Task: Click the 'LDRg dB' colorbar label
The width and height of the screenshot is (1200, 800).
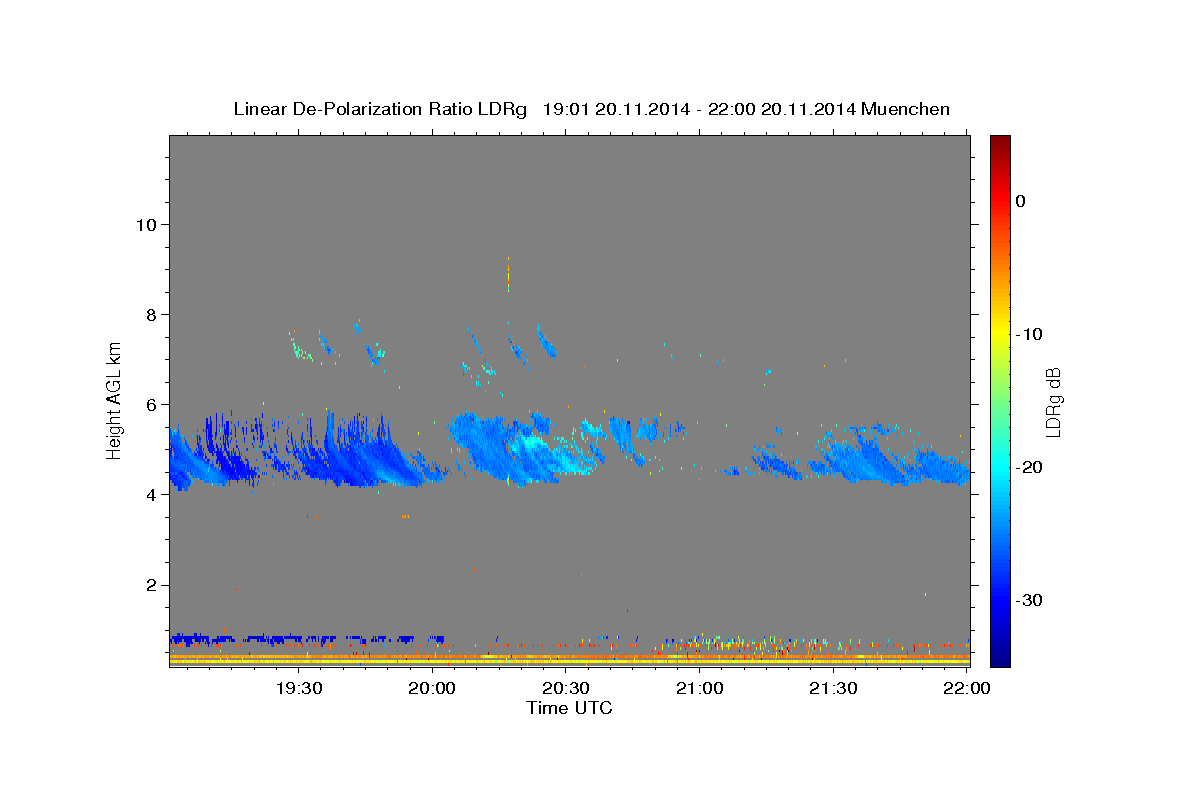Action: tap(1053, 403)
